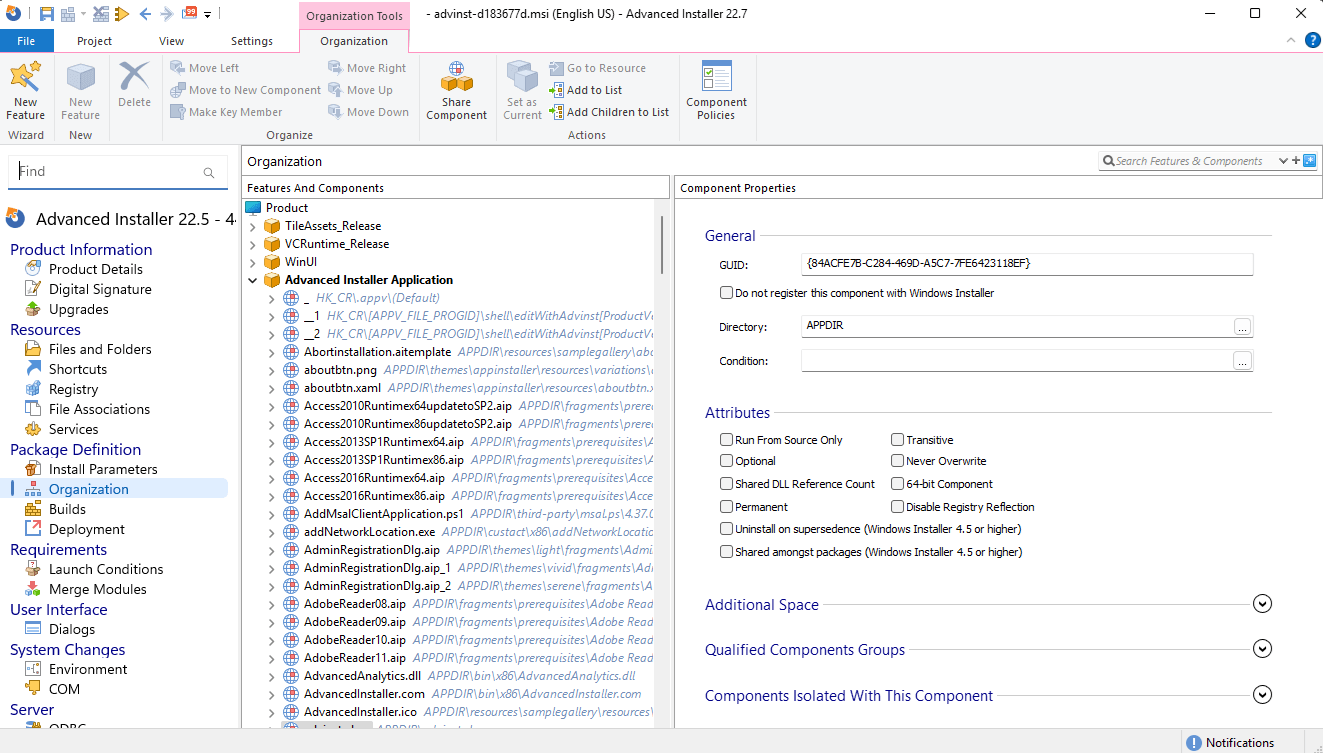This screenshot has width=1323, height=753.
Task: Collapse the Advanced Installer Application feature
Action: click(253, 281)
